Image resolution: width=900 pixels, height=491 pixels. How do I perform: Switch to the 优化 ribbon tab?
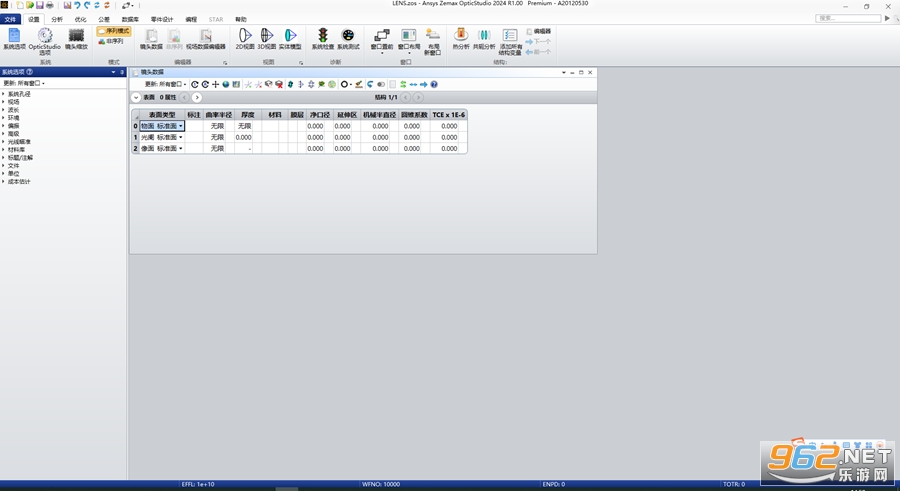pos(80,19)
